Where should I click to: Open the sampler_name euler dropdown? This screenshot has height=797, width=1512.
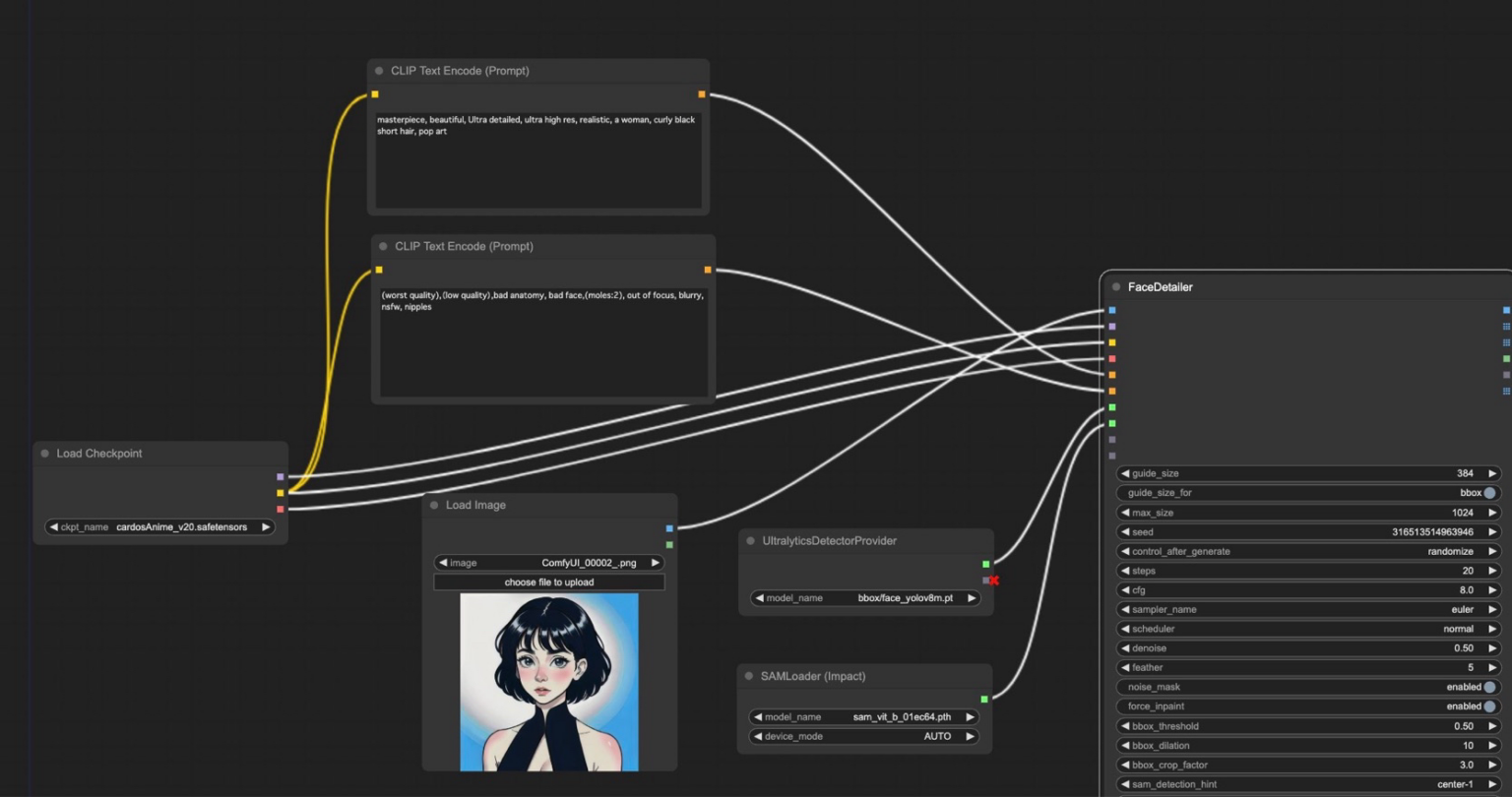pos(1307,610)
